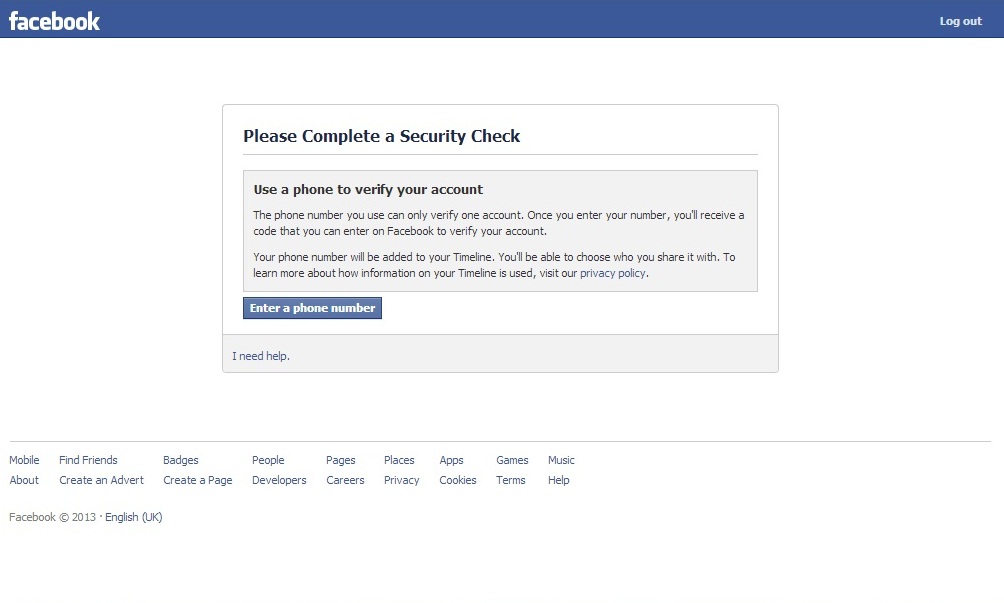Click the Facebook logo in header
The height and width of the screenshot is (603, 1004).
pos(54,21)
